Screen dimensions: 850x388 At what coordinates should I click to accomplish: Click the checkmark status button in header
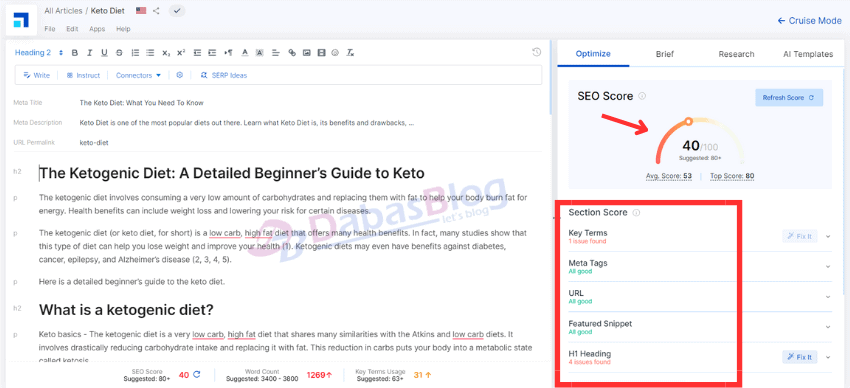[x=177, y=11]
